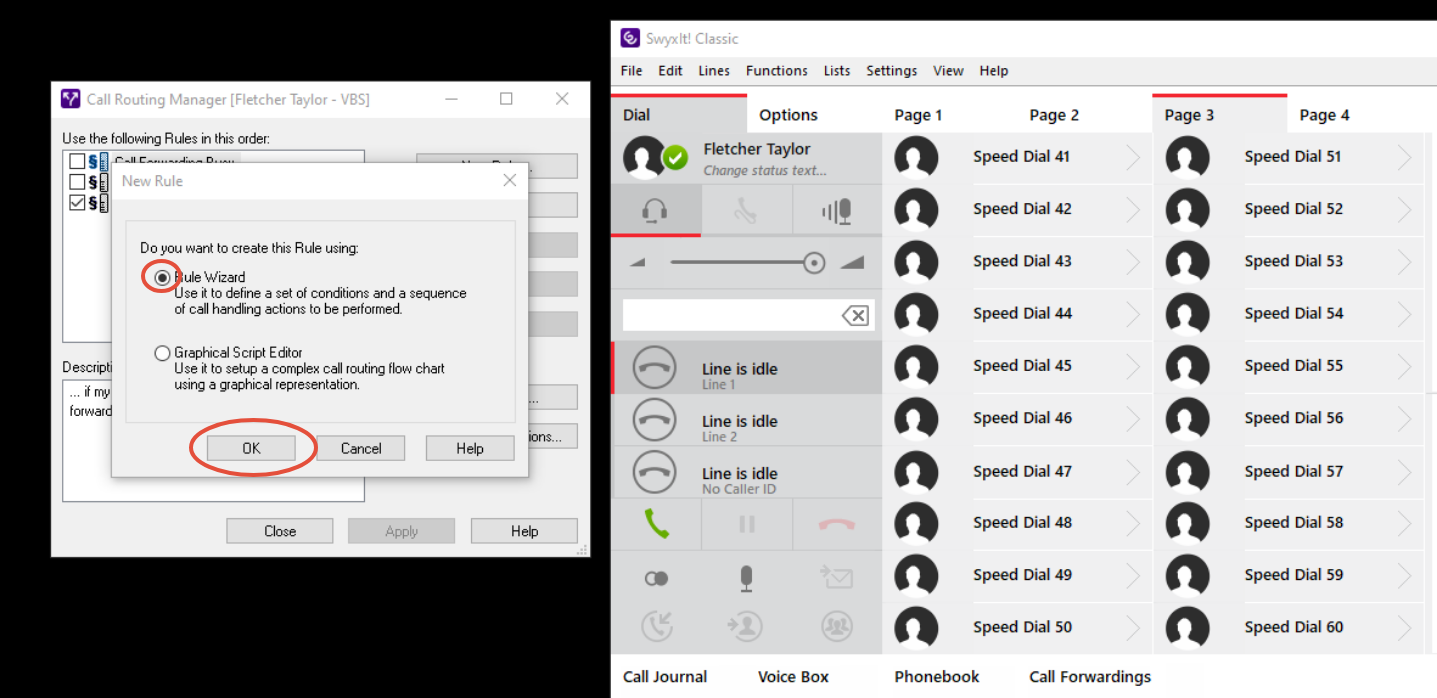Image resolution: width=1437 pixels, height=698 pixels.
Task: Expand arrow next to Speed Dial 43
Action: pyautogui.click(x=1133, y=261)
